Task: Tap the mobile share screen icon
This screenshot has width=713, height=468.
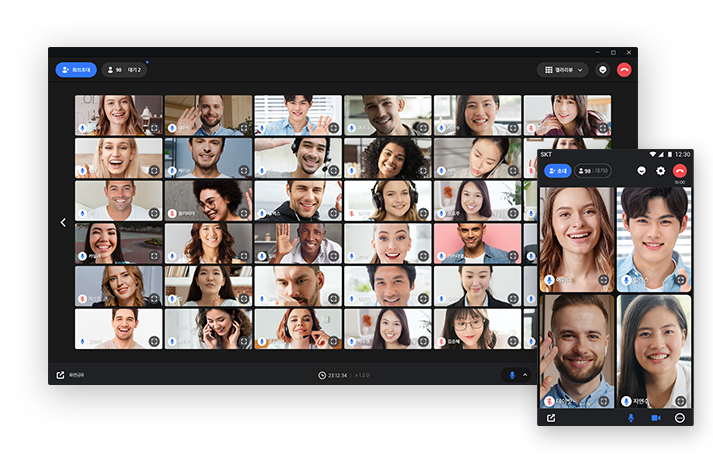Action: point(551,417)
